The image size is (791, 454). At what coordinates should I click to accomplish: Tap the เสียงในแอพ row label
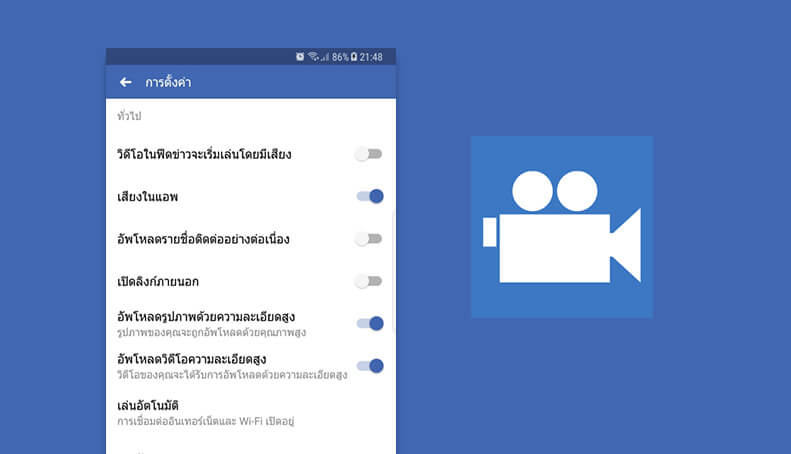tap(147, 197)
